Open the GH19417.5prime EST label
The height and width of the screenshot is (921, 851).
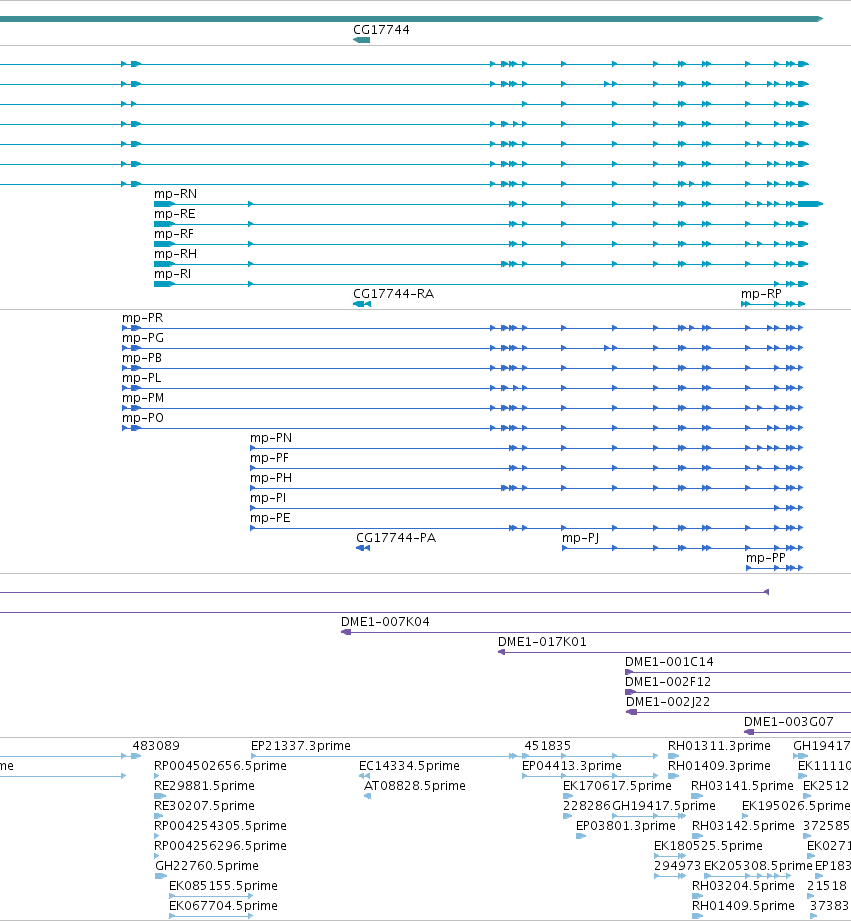coord(664,805)
